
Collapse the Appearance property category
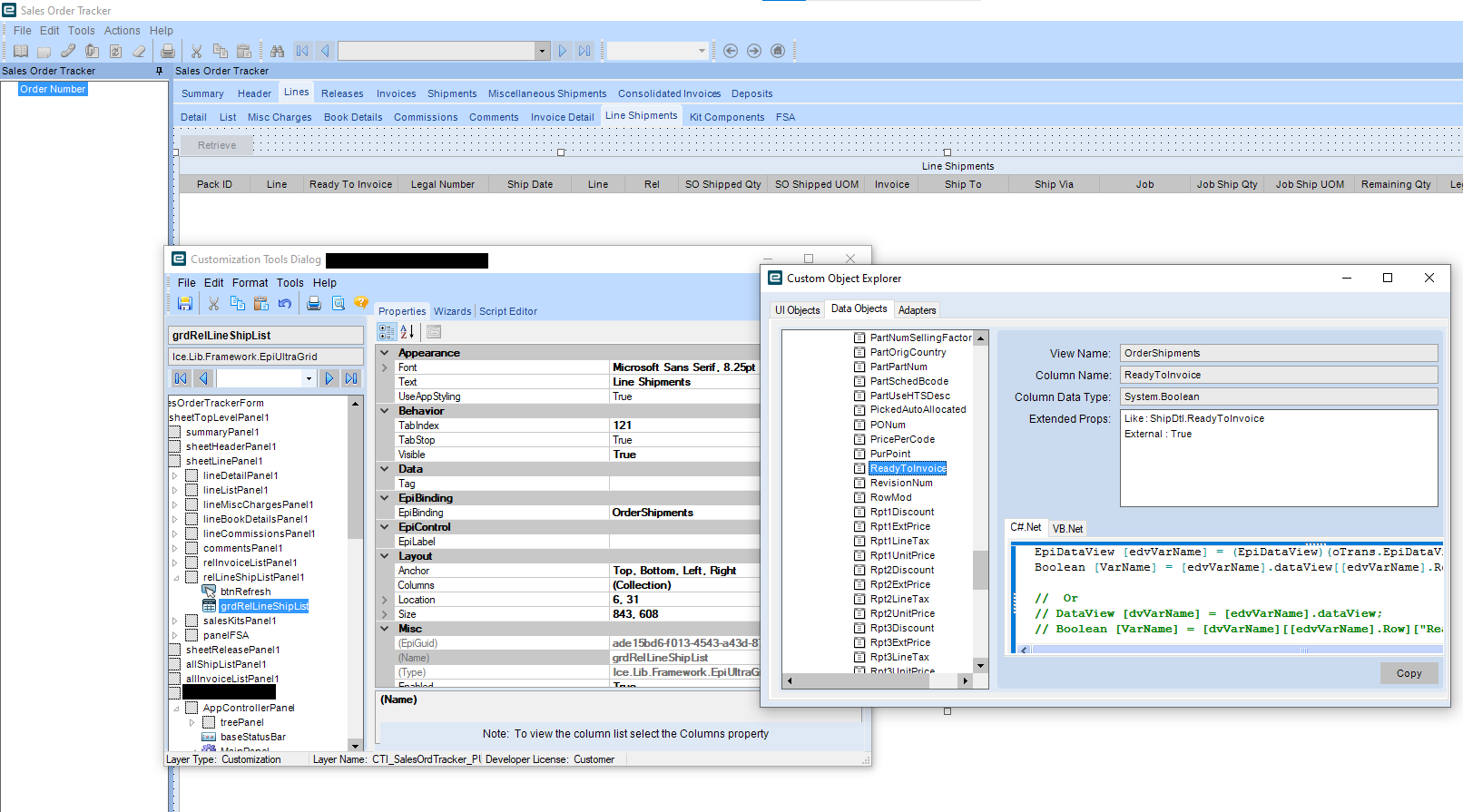(384, 353)
